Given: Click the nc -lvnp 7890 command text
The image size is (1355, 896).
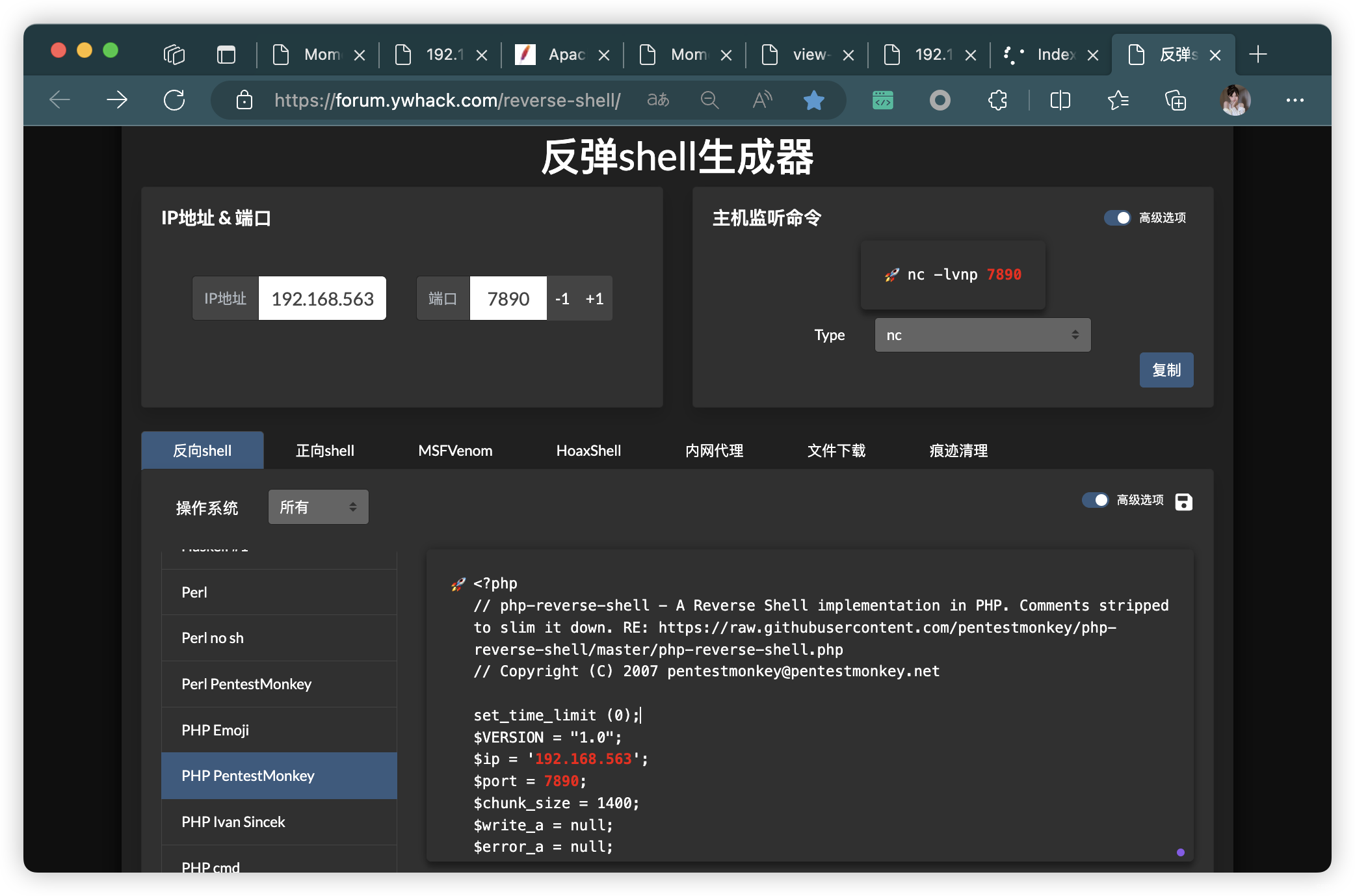Looking at the screenshot, I should [964, 275].
